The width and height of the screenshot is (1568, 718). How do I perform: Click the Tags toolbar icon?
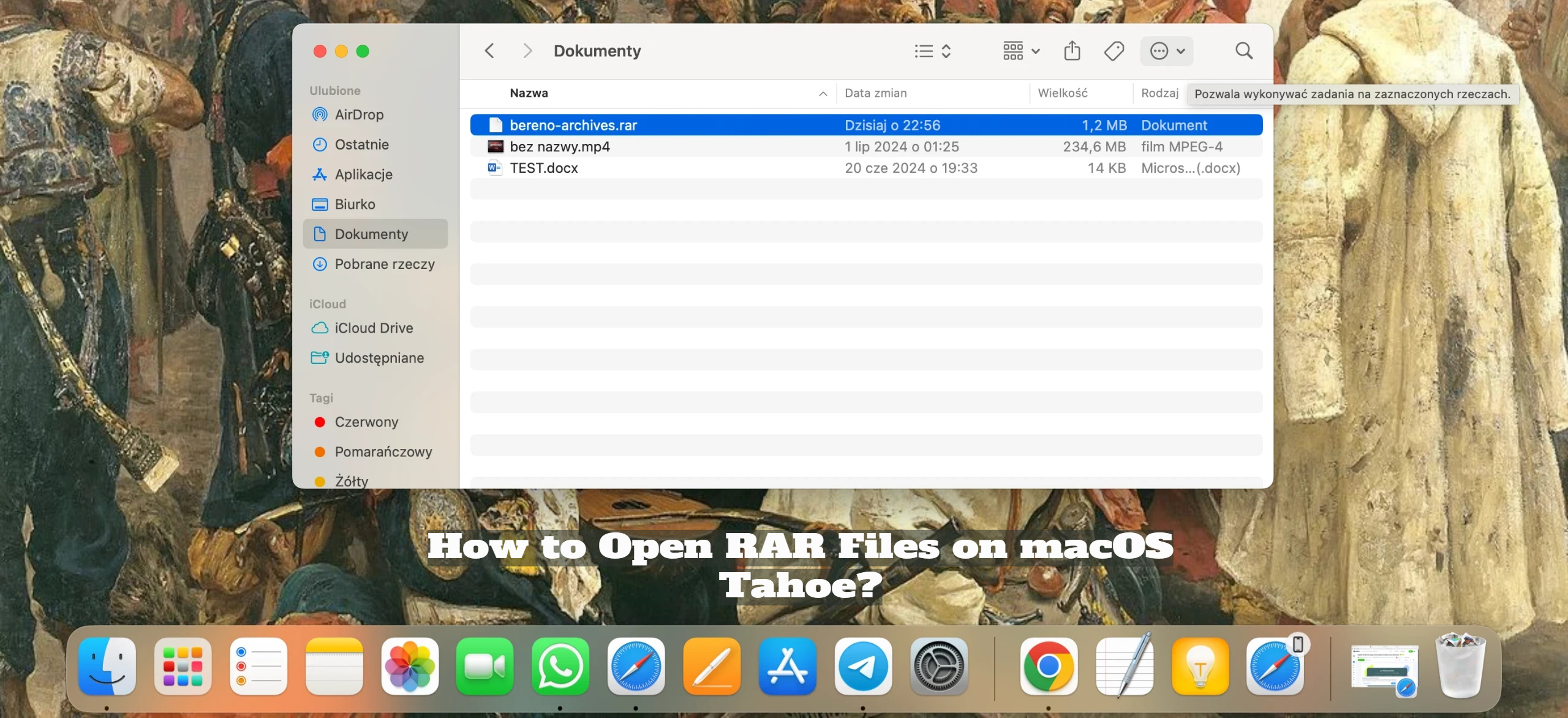pos(1114,51)
